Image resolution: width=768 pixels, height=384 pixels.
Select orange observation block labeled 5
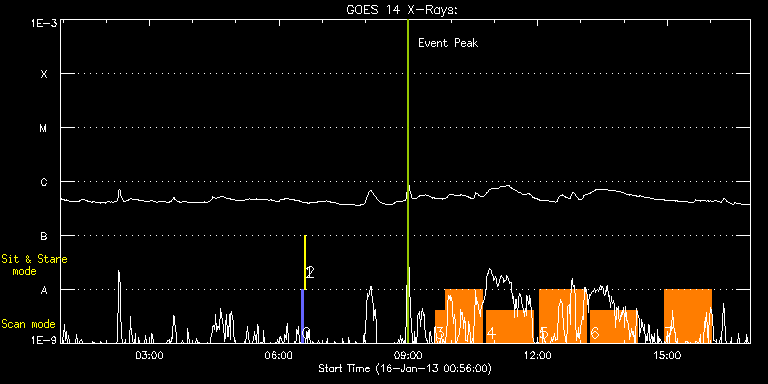point(562,316)
